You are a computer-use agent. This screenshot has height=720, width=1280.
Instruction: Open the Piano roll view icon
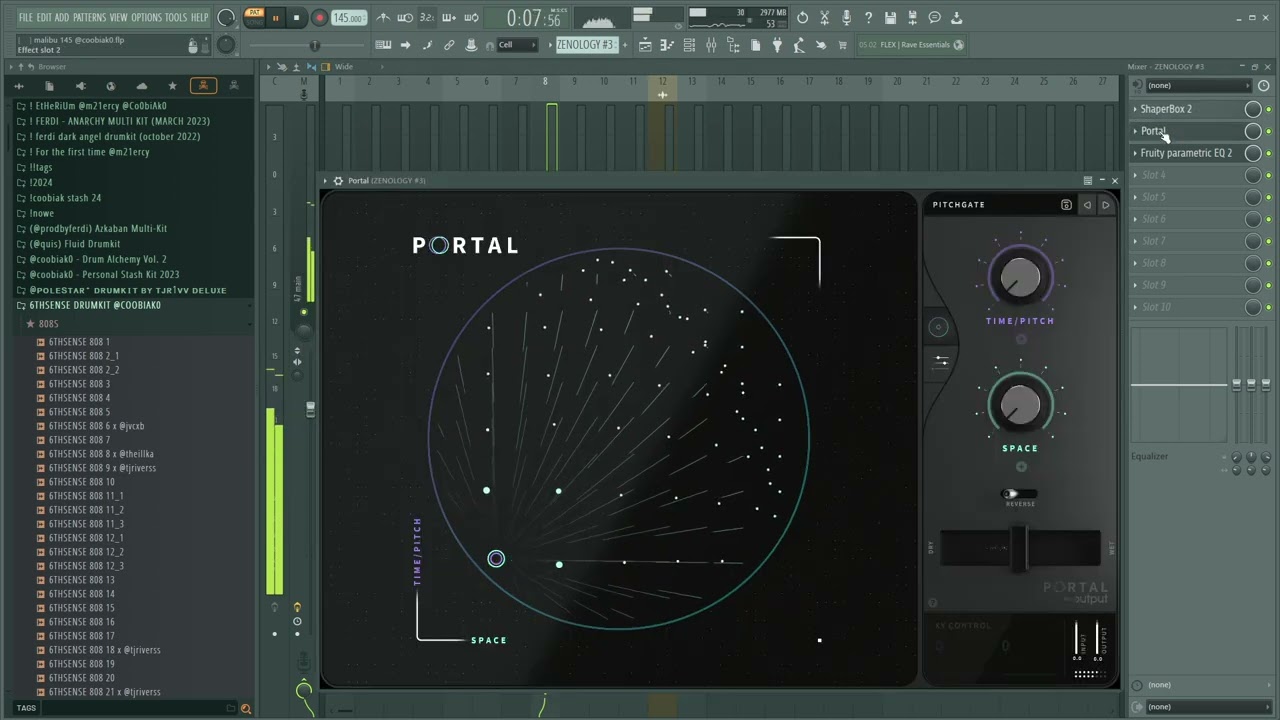click(667, 45)
